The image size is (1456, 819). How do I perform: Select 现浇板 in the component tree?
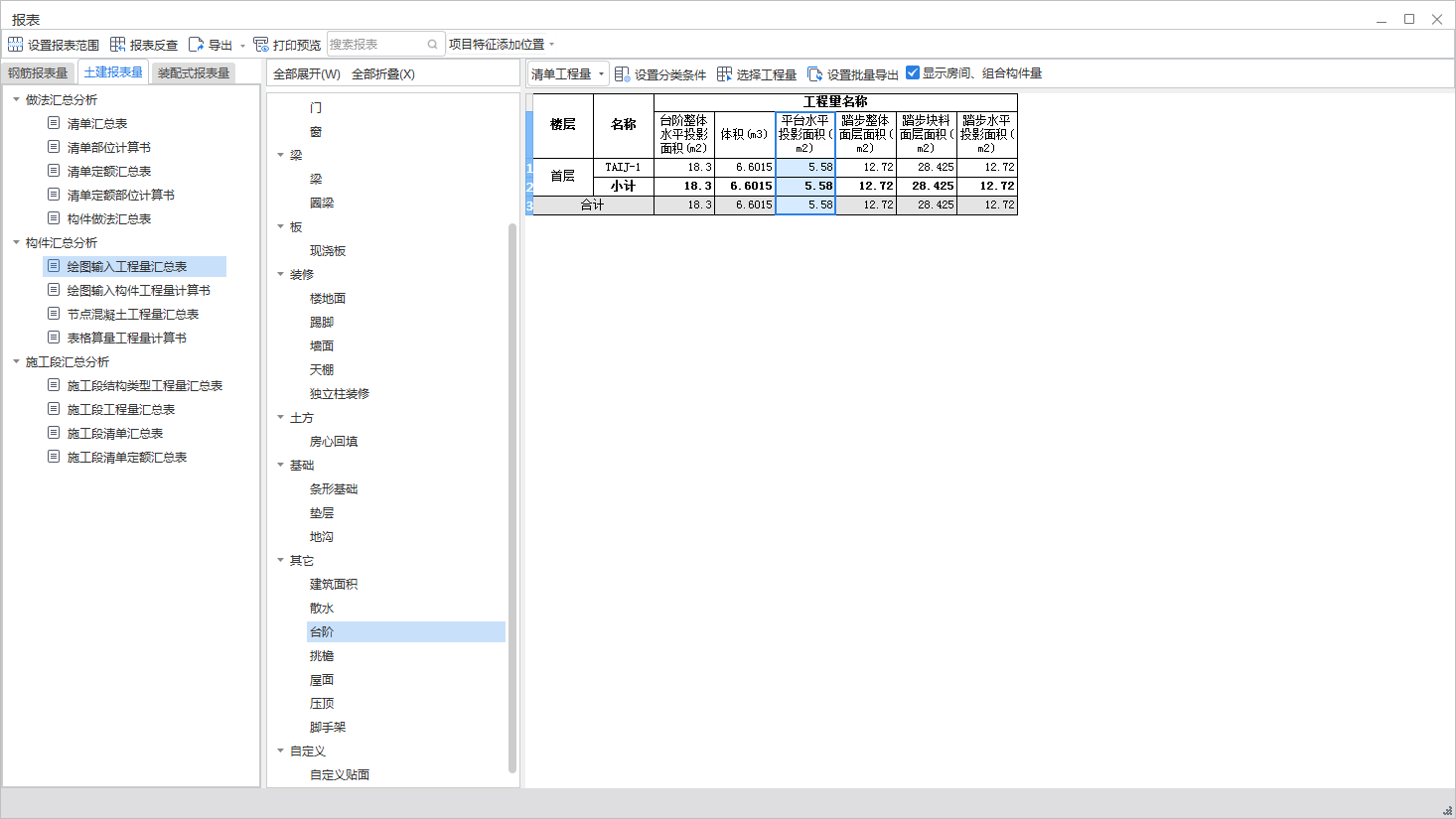(x=328, y=251)
